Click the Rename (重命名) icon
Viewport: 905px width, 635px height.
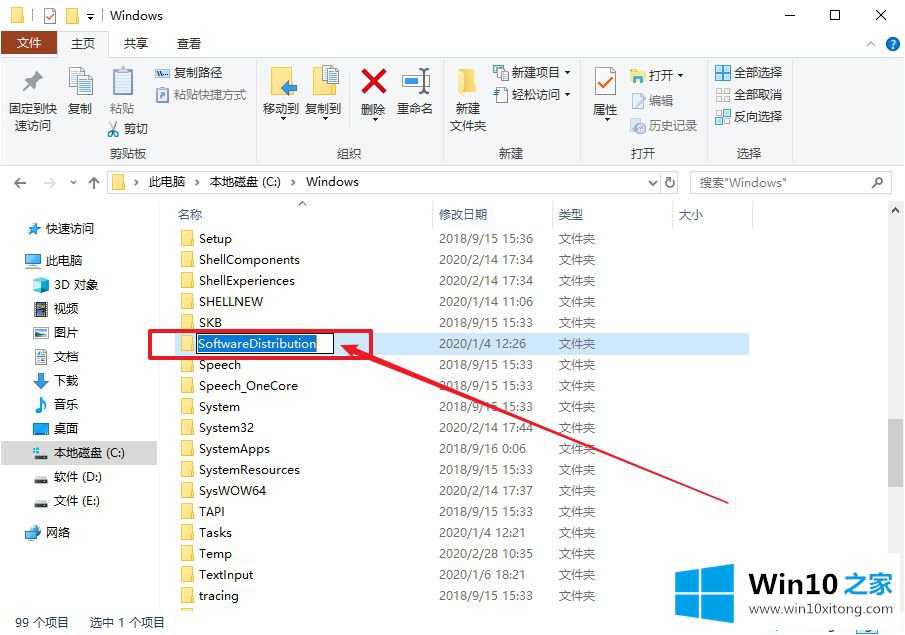coord(416,81)
